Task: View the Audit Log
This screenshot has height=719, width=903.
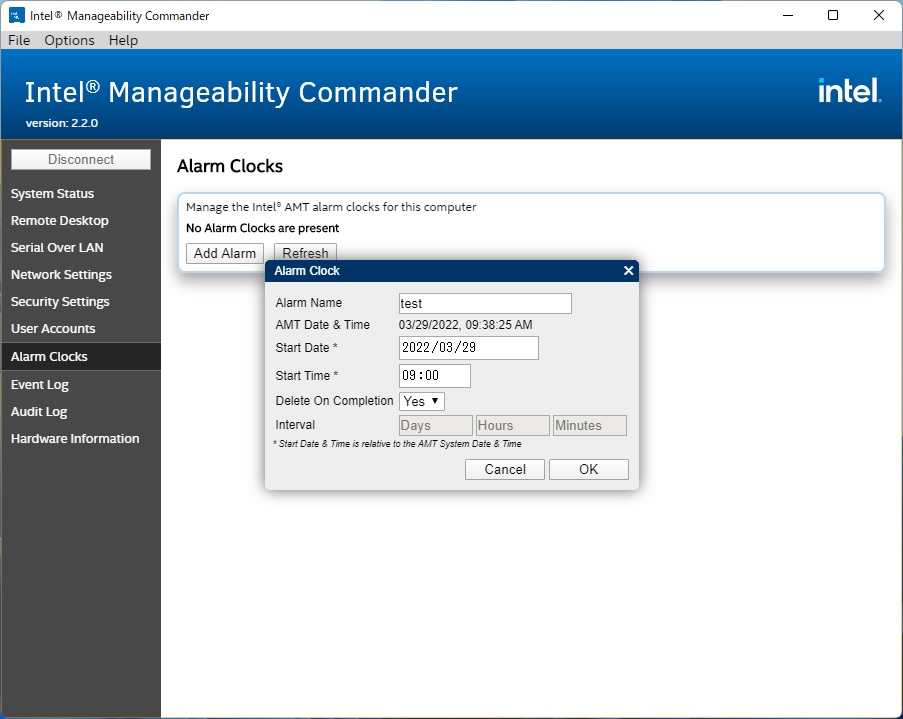Action: [39, 412]
